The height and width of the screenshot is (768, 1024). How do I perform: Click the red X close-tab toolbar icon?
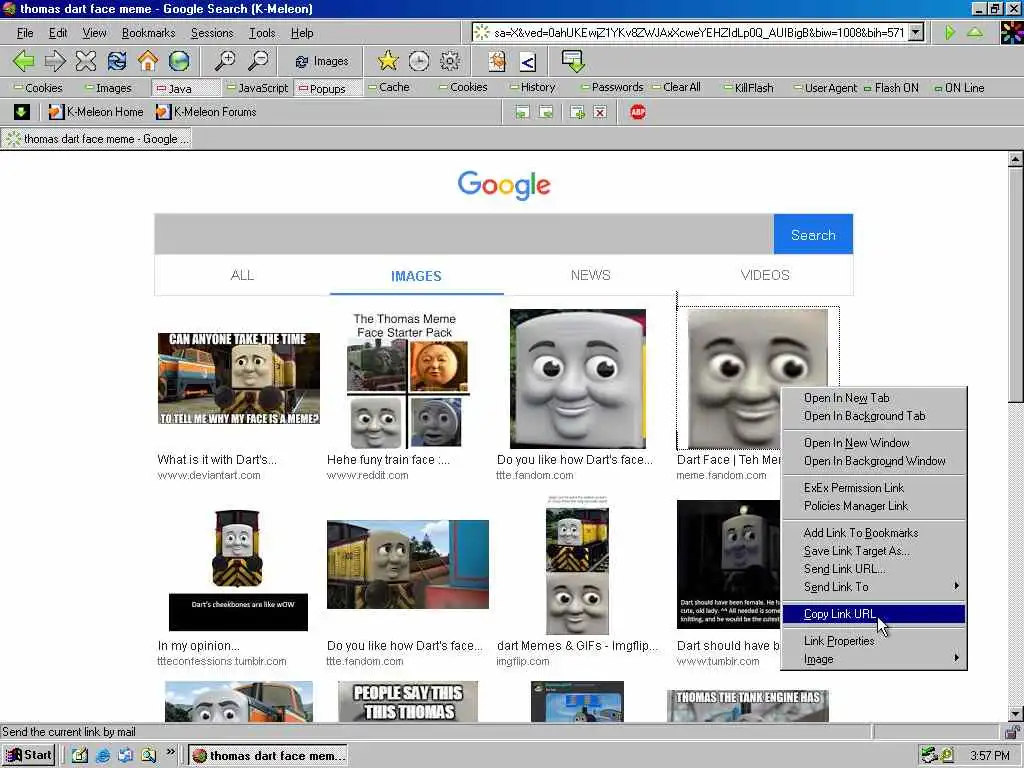(x=600, y=112)
